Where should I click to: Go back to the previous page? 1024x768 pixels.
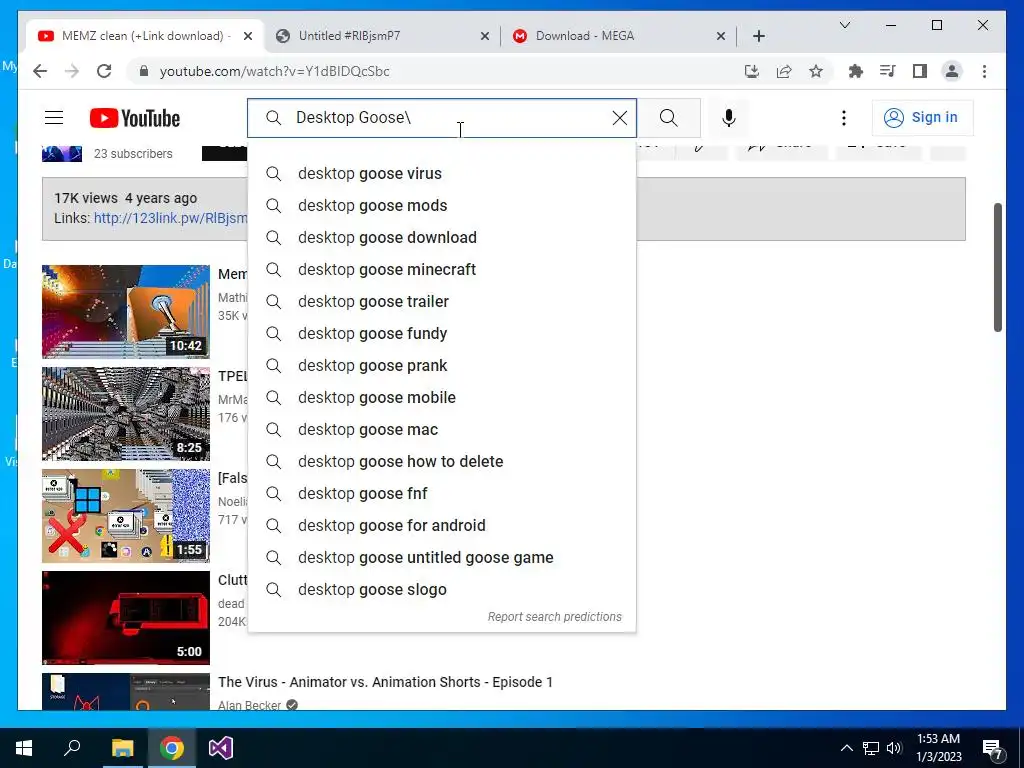[x=40, y=71]
